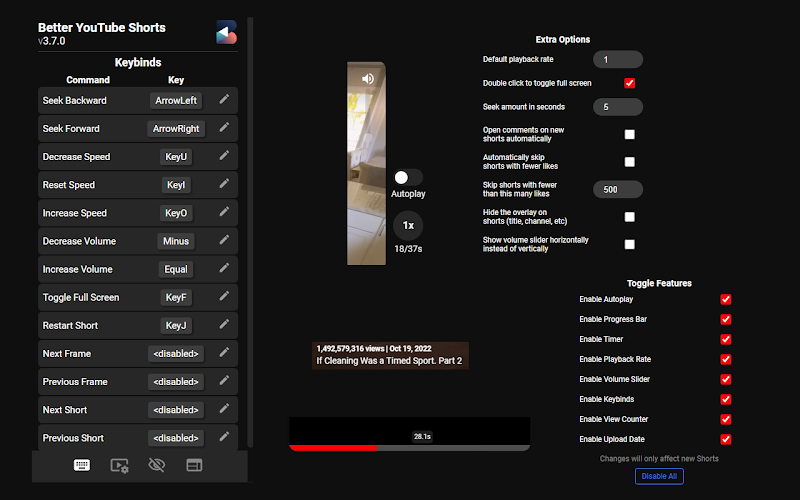Click the ArrowLeft key badge
This screenshot has width=800, height=500.
tap(176, 101)
